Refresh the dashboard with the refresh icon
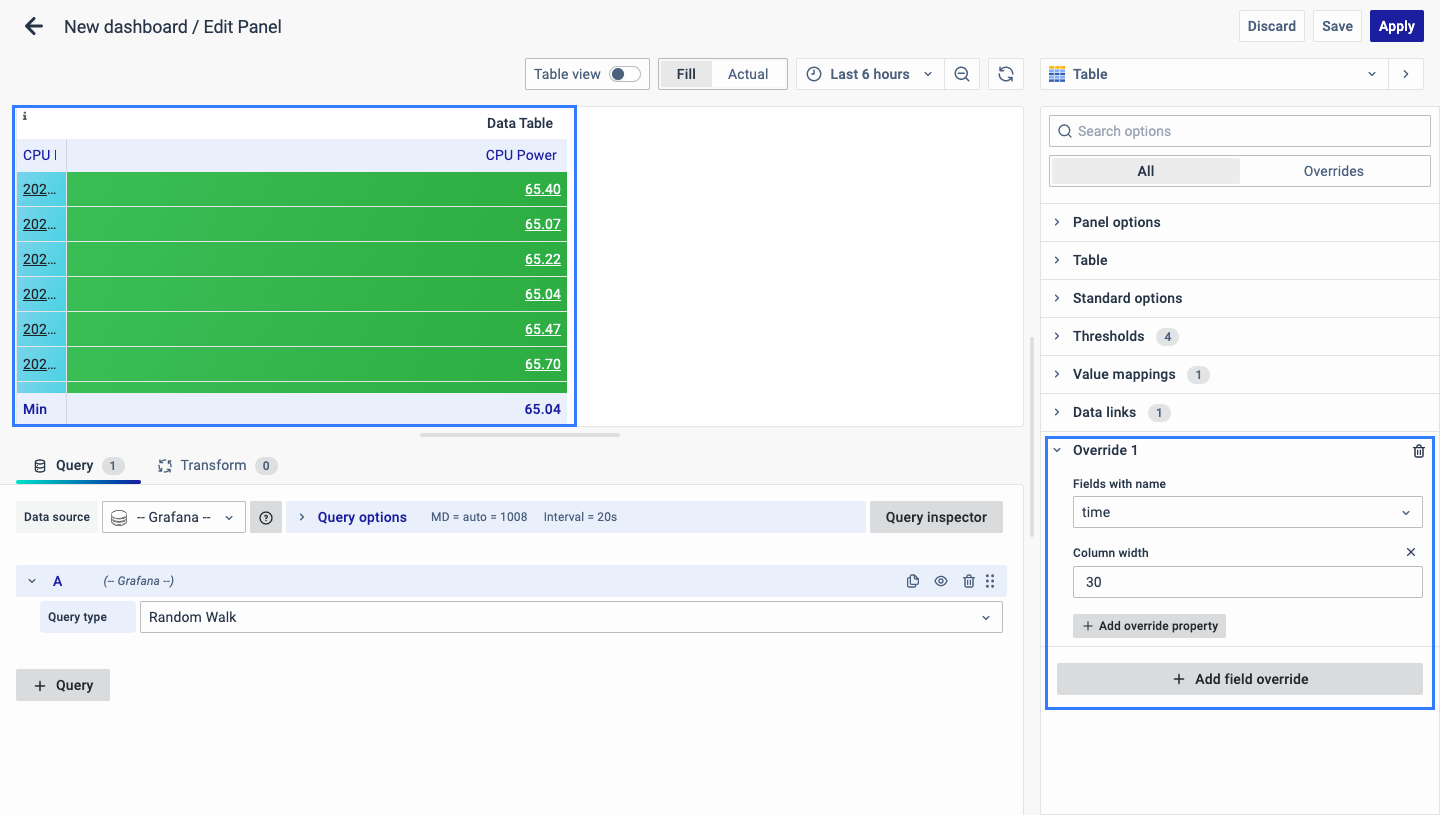1440x815 pixels. (x=1006, y=74)
